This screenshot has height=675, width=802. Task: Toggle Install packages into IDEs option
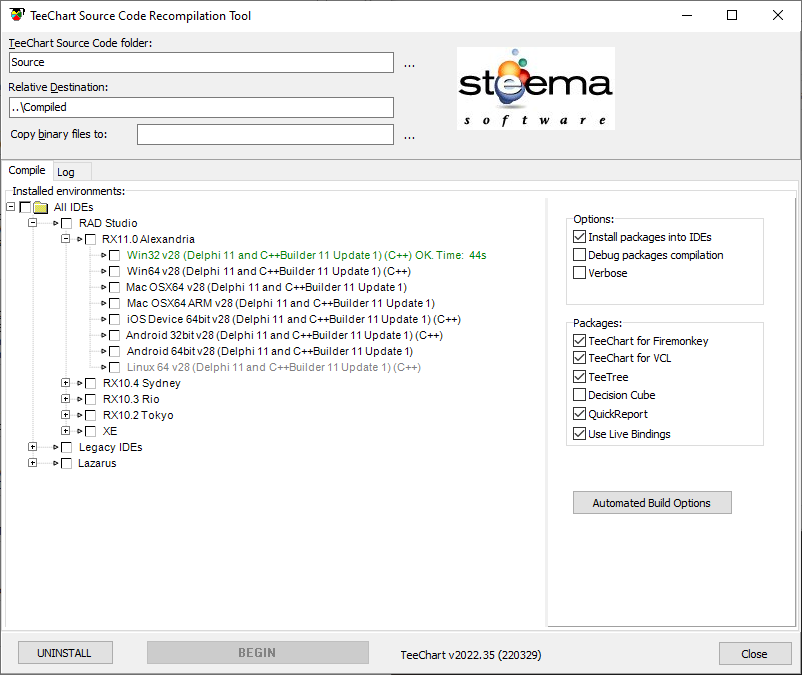pos(580,237)
